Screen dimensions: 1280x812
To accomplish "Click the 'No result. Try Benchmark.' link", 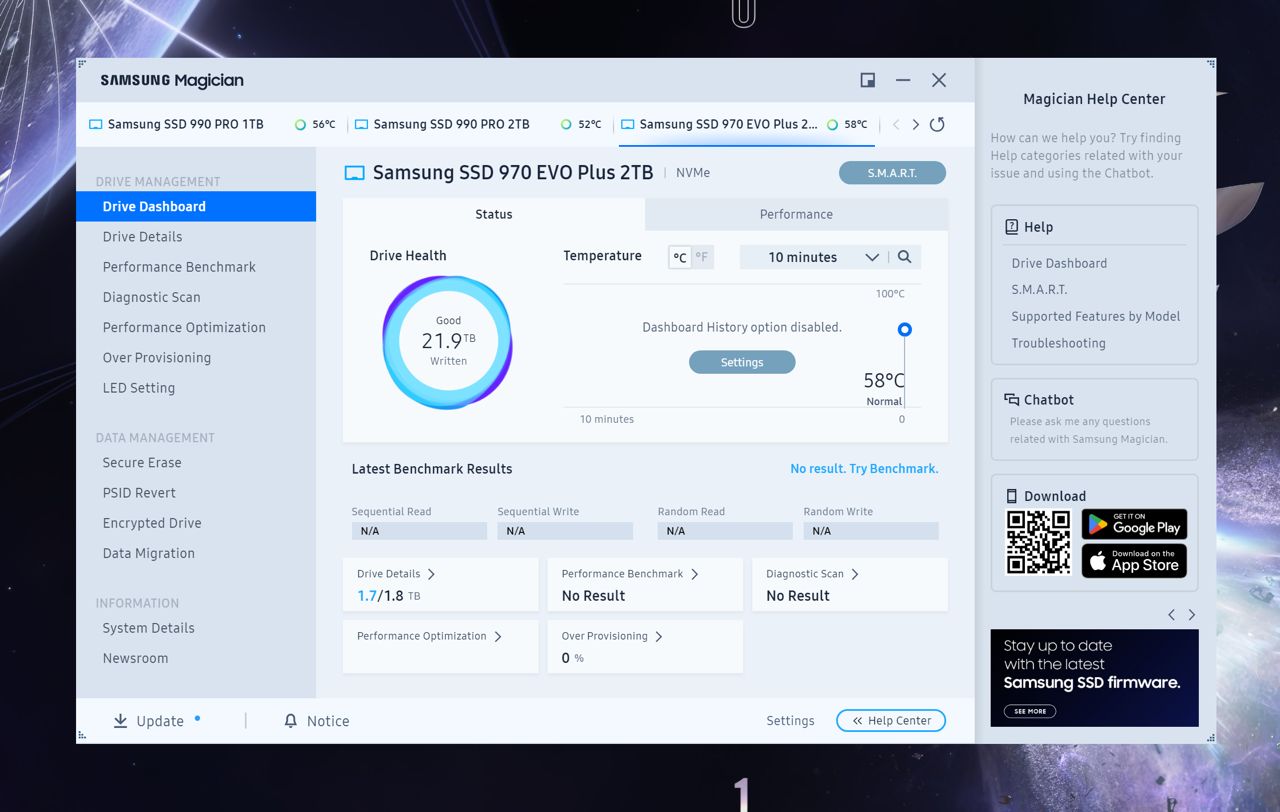I will coord(864,469).
